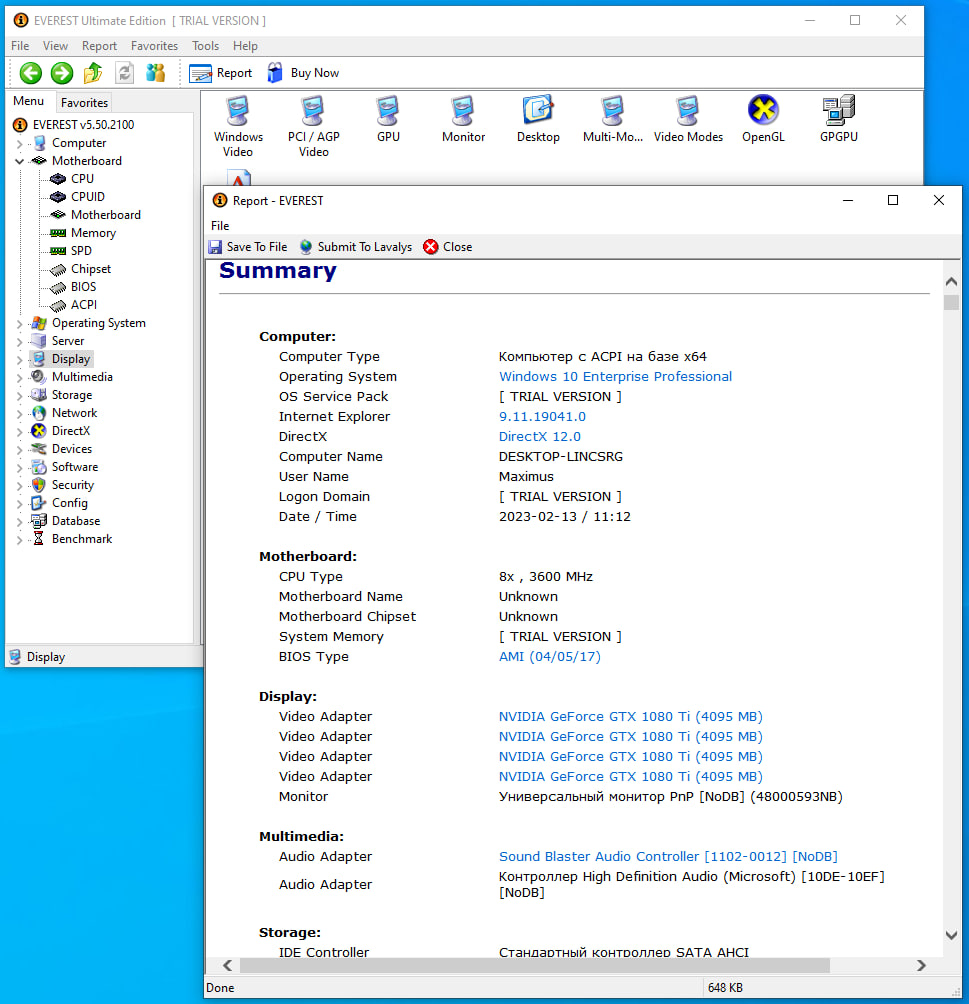The height and width of the screenshot is (1004, 969).
Task: Open the GPU page icon
Action: (x=388, y=119)
